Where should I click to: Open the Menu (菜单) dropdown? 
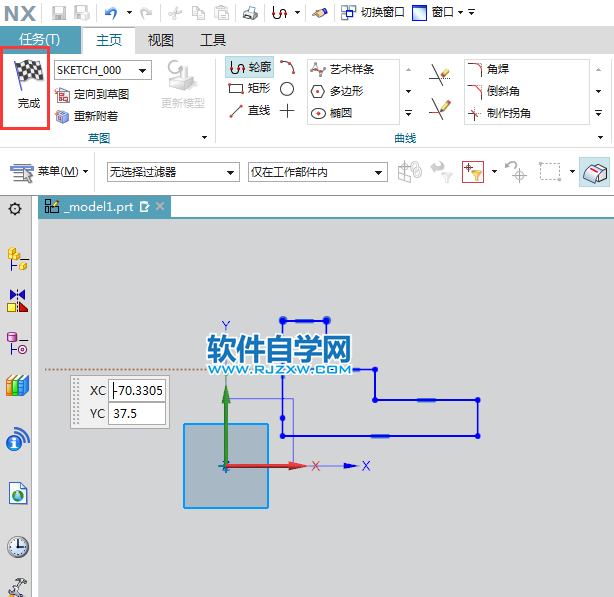click(49, 172)
